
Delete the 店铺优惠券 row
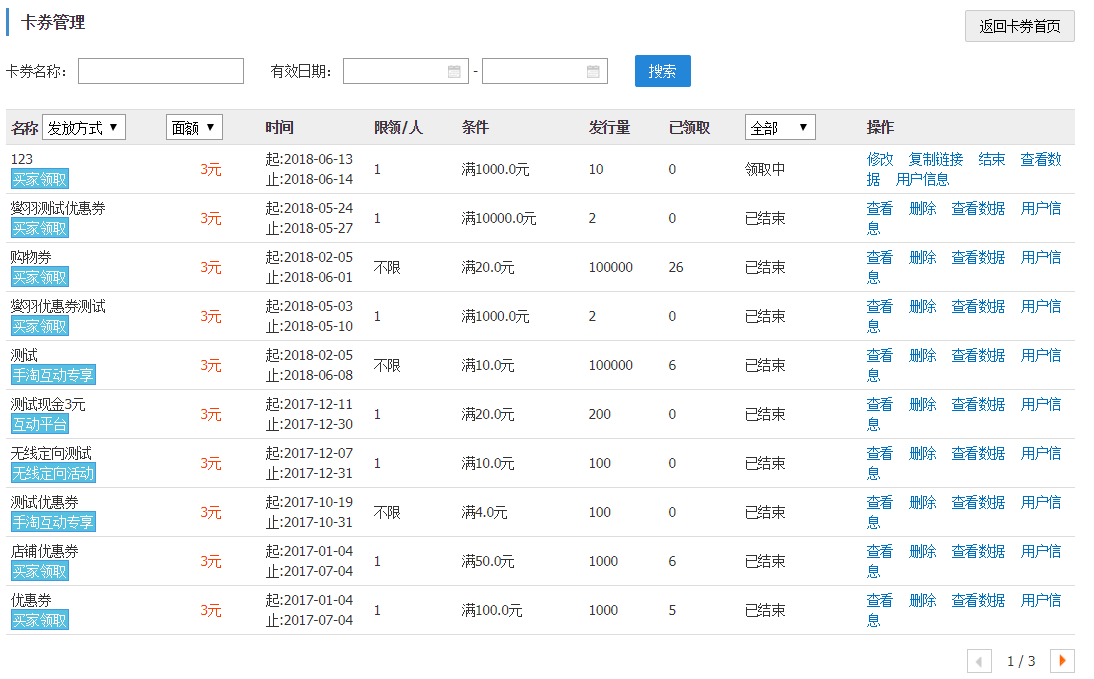click(x=922, y=551)
